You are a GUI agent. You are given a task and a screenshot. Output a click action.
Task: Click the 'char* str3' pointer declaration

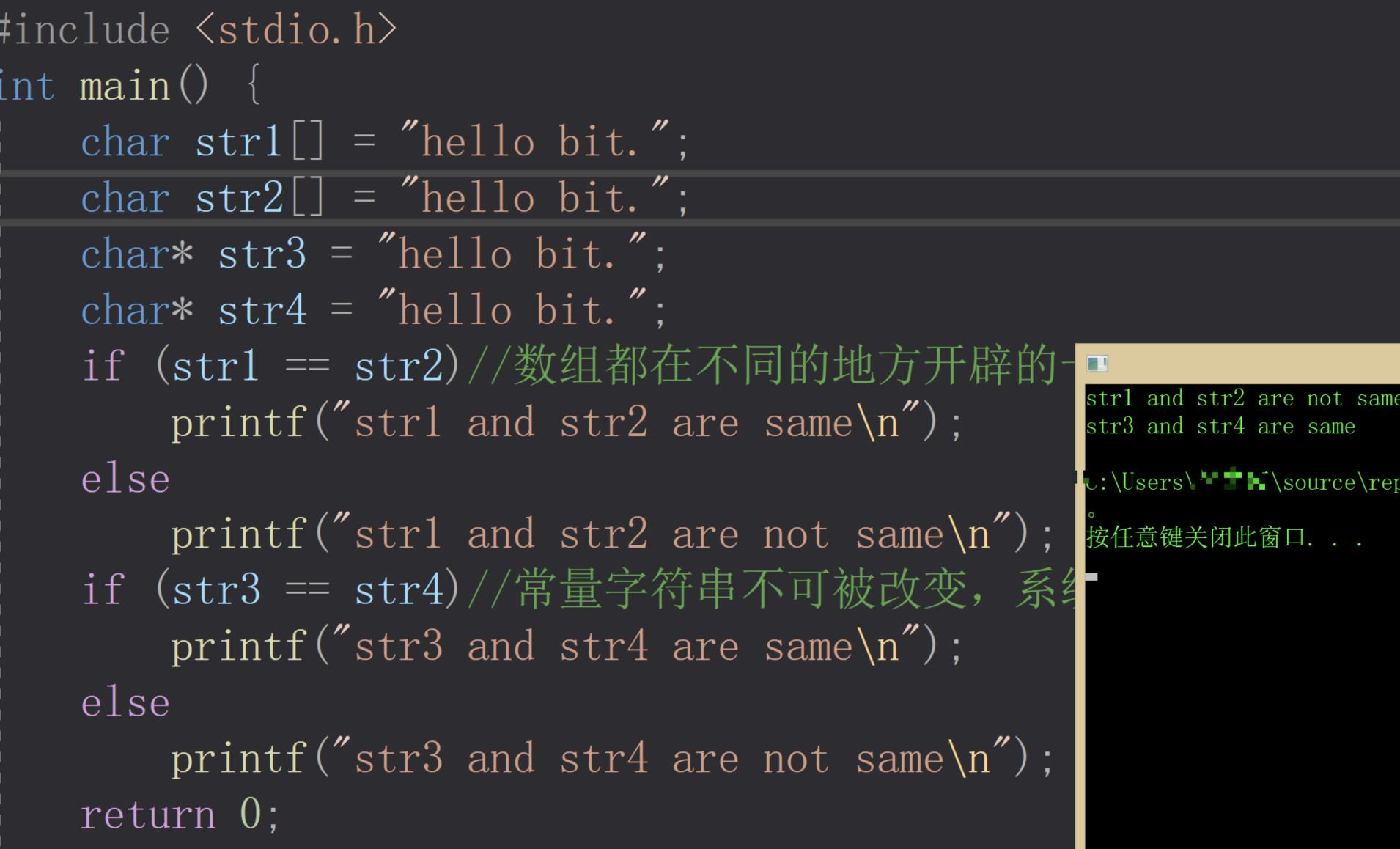(374, 254)
